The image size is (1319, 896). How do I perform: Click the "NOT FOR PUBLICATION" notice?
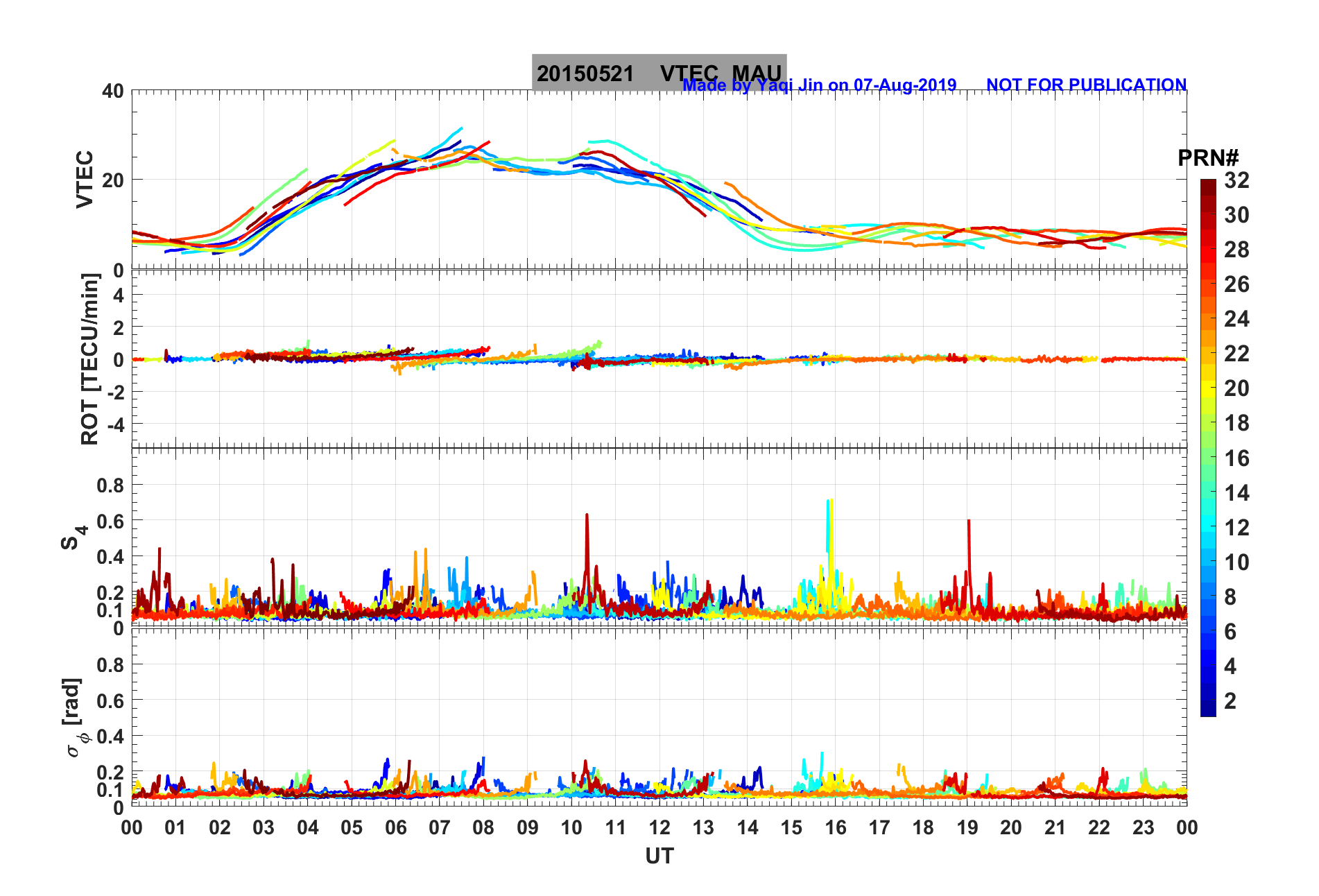[1086, 85]
